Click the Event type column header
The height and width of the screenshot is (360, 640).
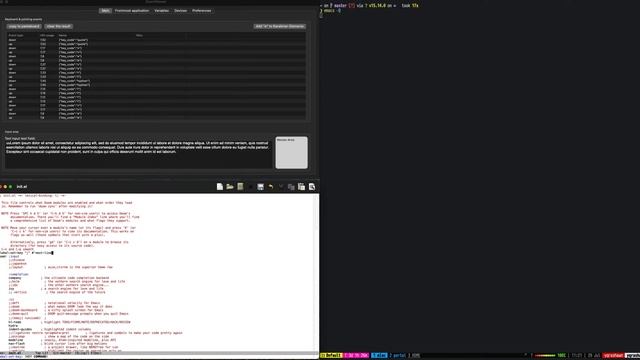[16, 36]
